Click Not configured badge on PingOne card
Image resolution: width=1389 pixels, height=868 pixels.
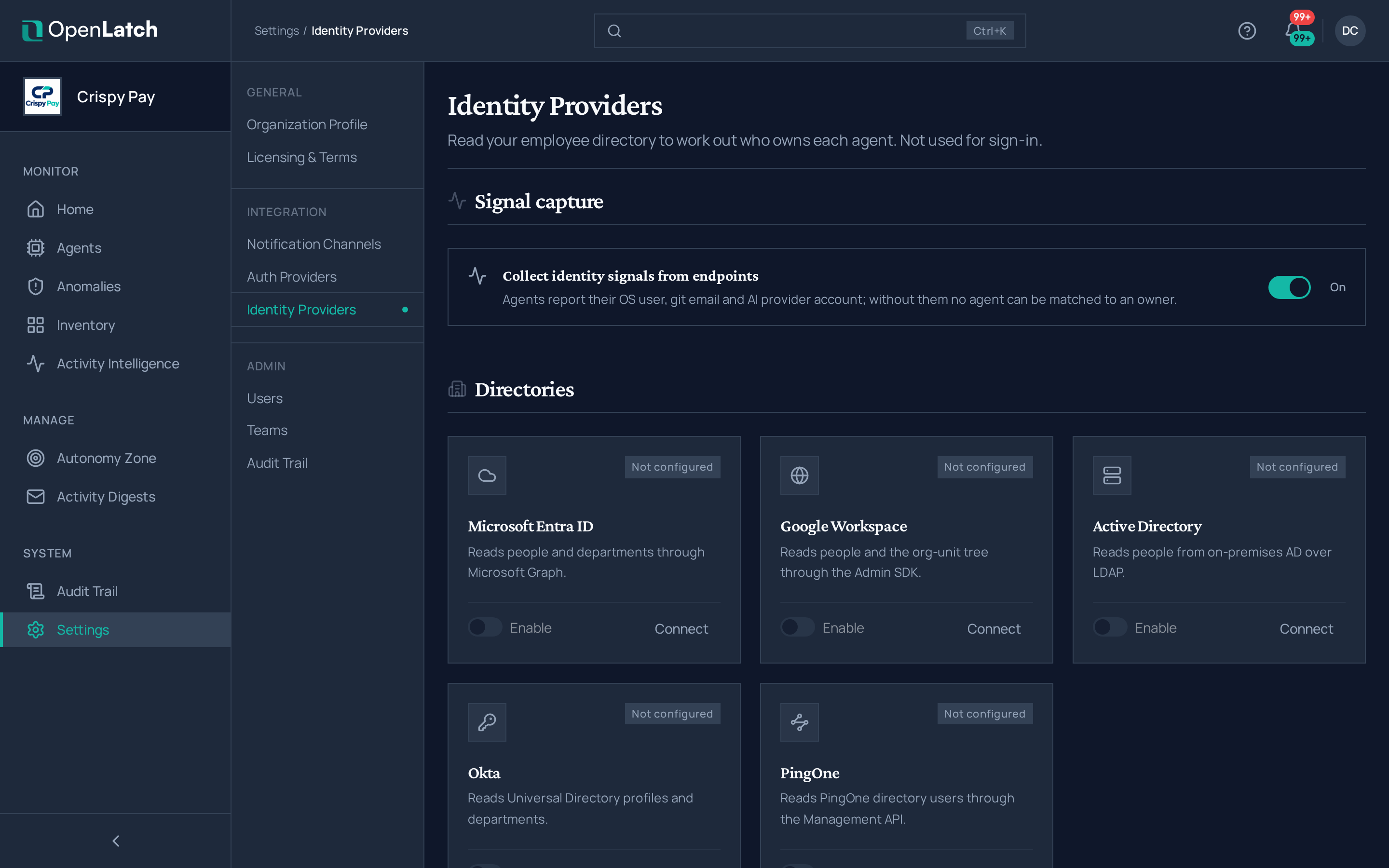(984, 714)
